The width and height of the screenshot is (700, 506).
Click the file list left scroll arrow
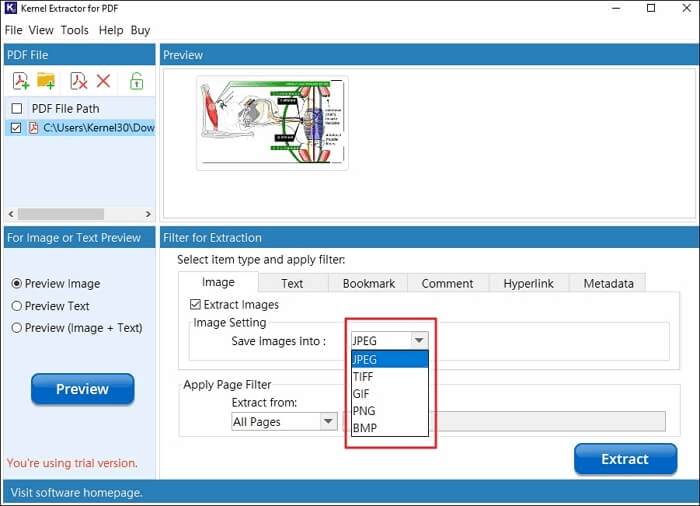click(11, 214)
